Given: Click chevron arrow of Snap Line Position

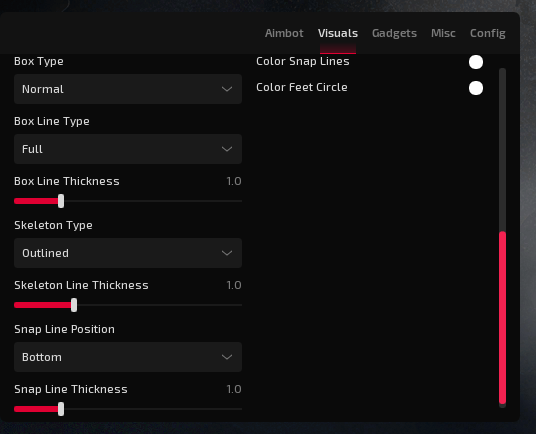Looking at the screenshot, I should click(x=227, y=357).
